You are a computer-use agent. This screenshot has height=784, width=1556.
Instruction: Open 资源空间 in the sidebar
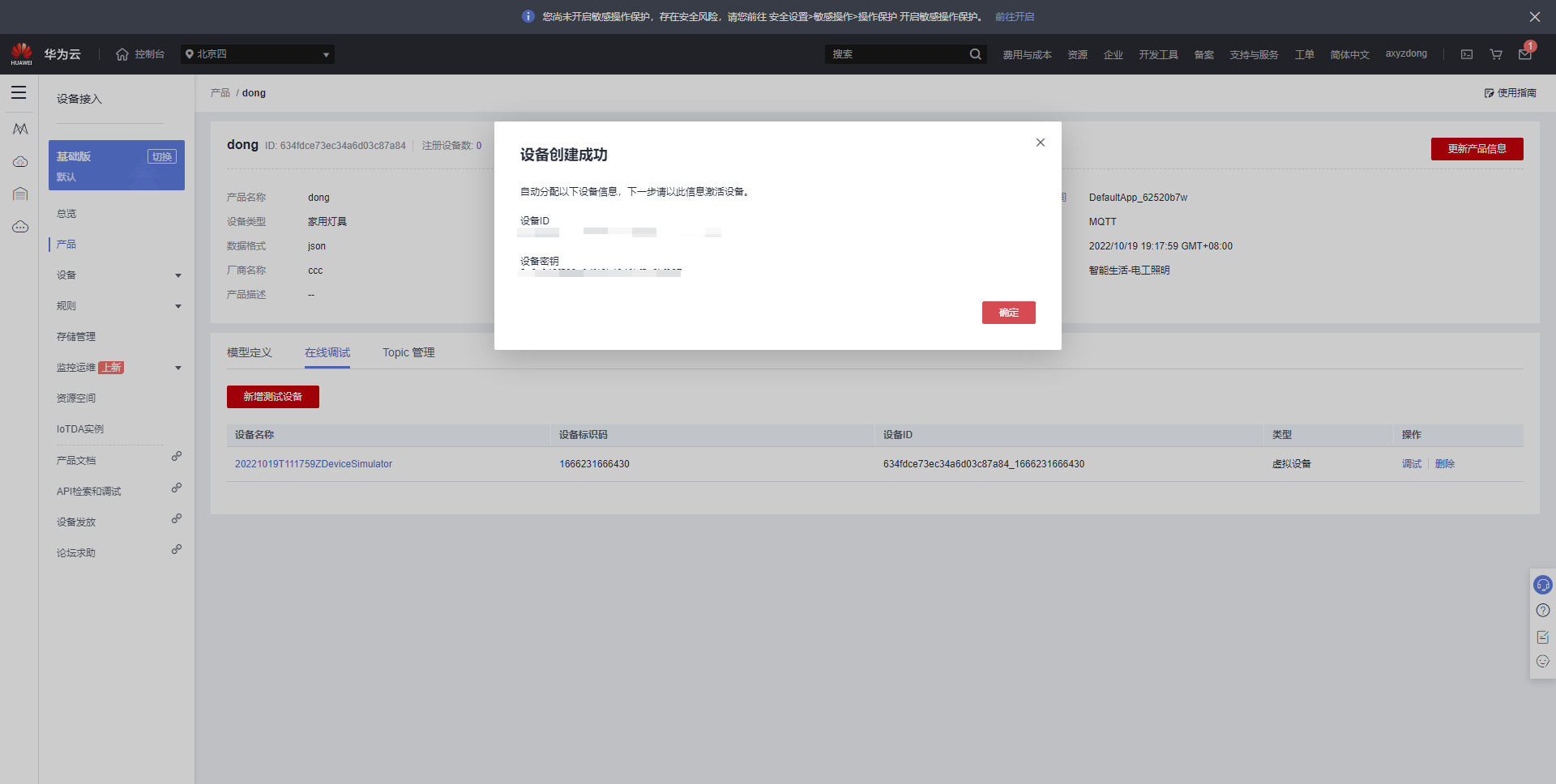(x=76, y=398)
